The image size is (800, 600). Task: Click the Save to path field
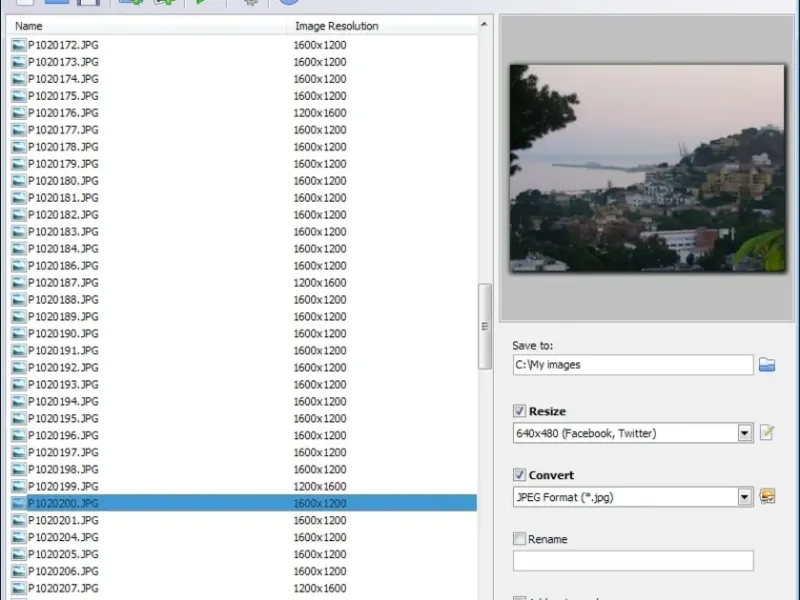tap(633, 365)
